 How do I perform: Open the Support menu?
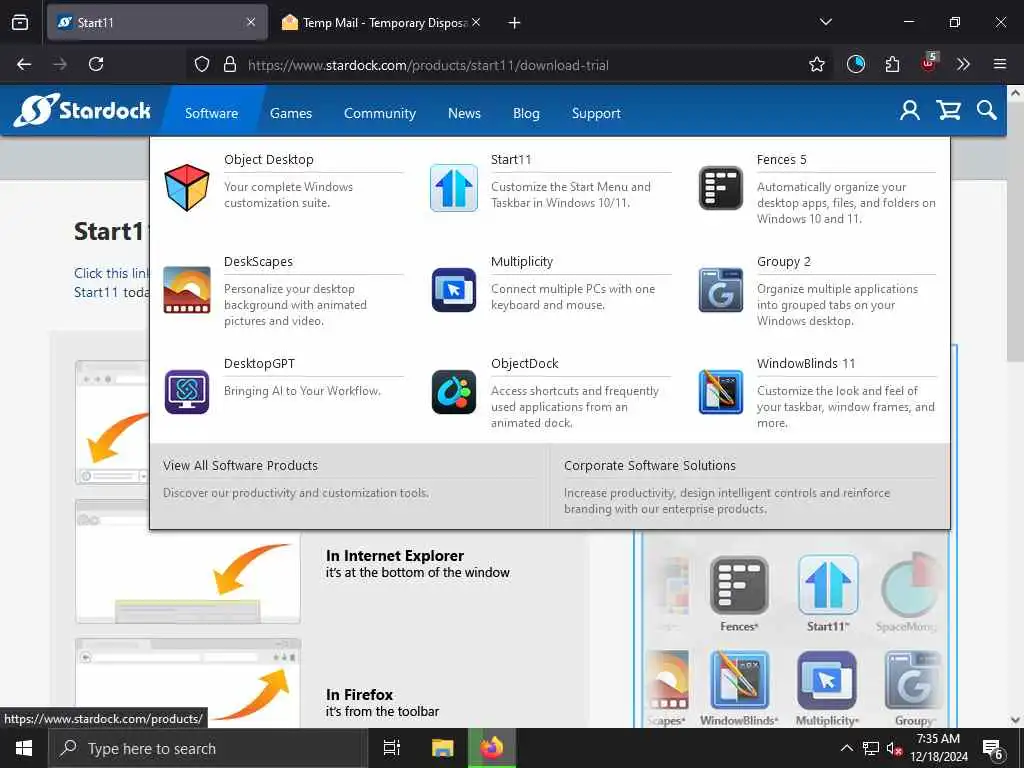tap(596, 113)
